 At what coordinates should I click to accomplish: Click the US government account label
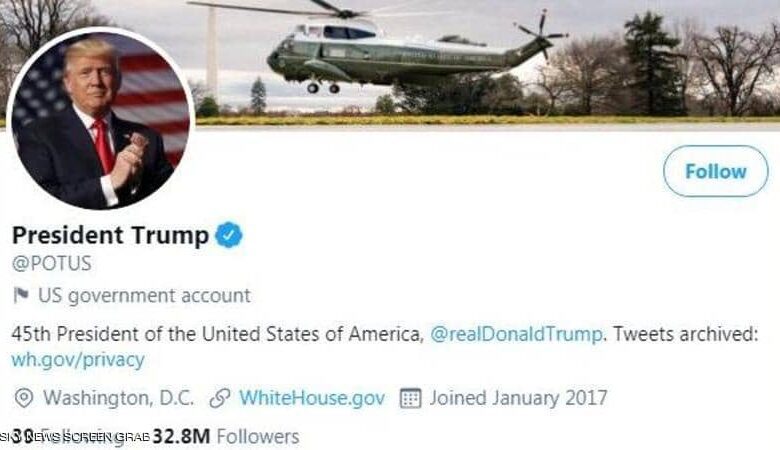pos(144,295)
